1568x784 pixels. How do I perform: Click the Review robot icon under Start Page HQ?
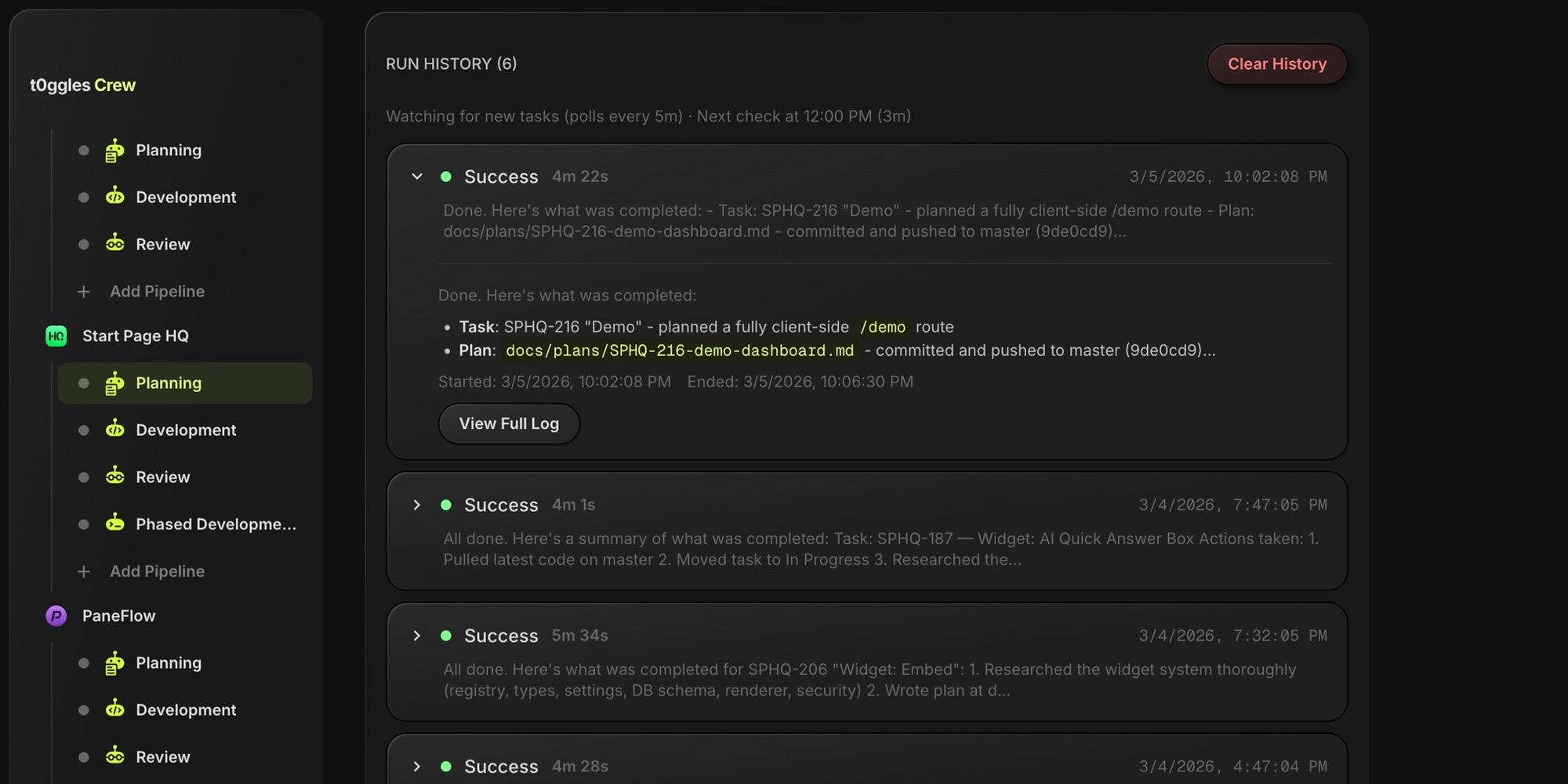click(114, 477)
